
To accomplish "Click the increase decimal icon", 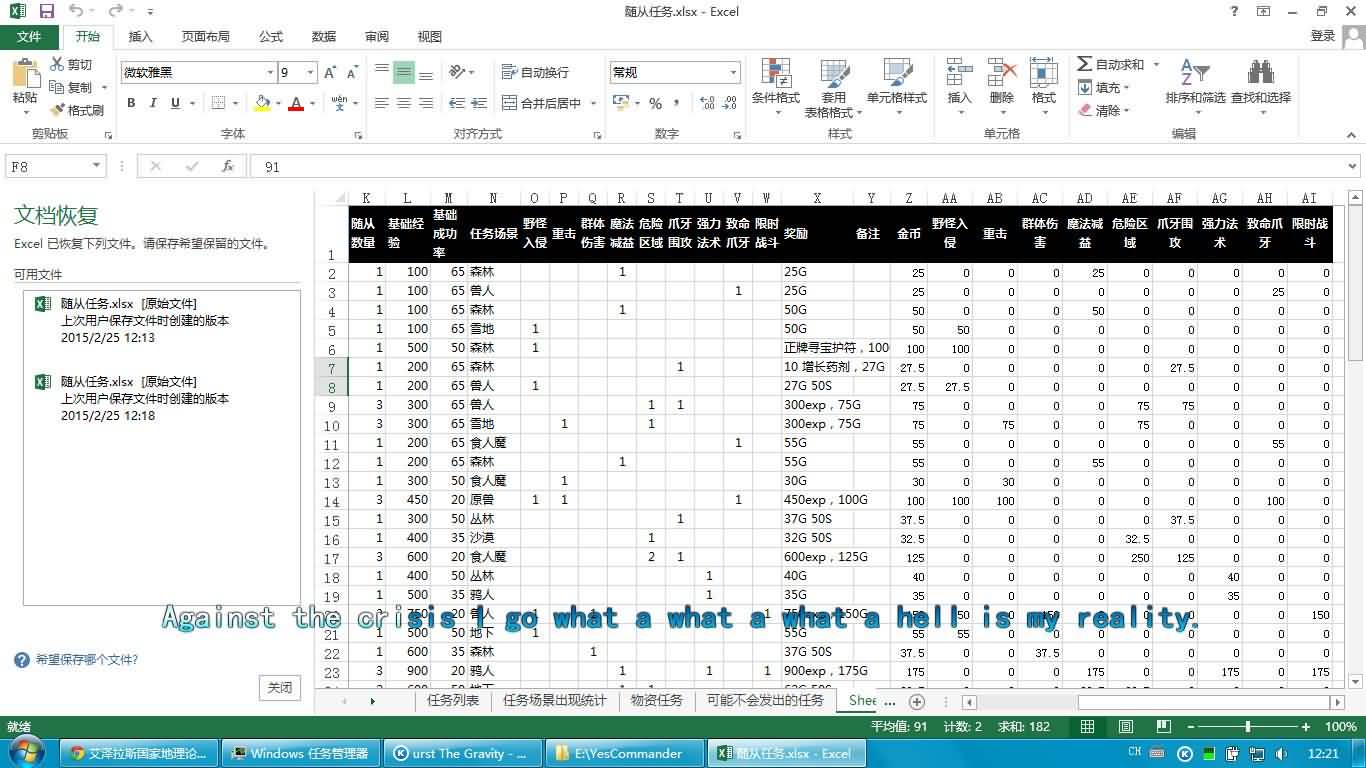I will 708,103.
